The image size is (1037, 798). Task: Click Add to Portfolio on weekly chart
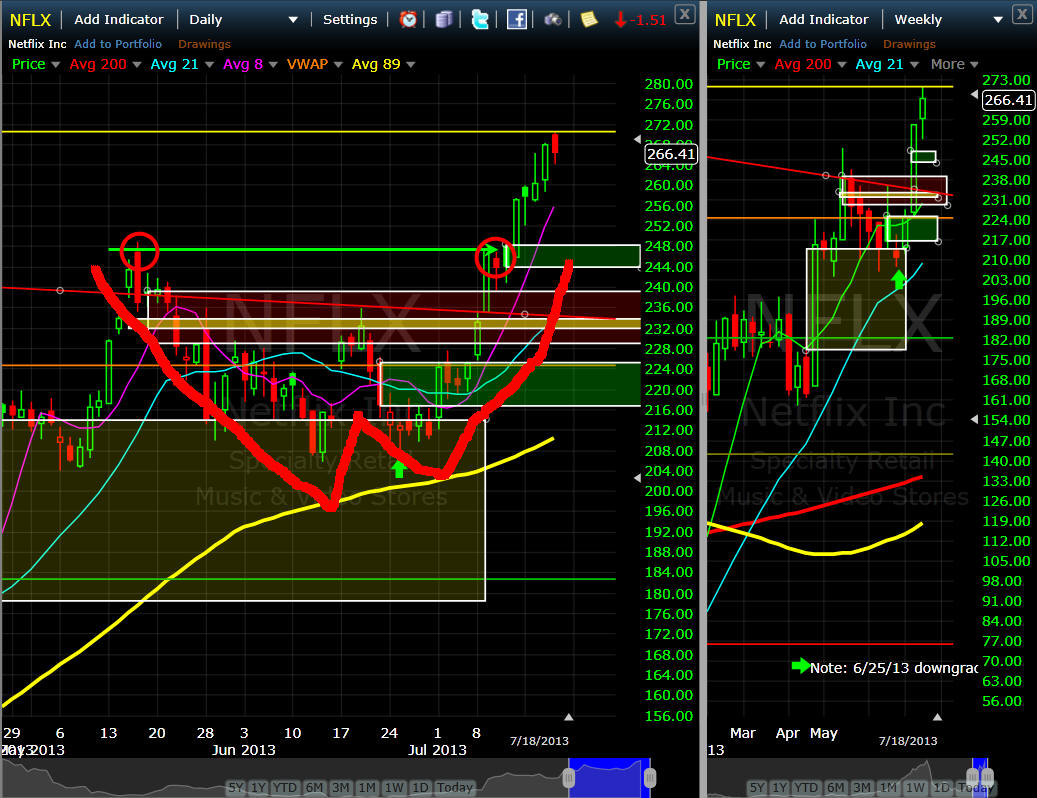[823, 44]
